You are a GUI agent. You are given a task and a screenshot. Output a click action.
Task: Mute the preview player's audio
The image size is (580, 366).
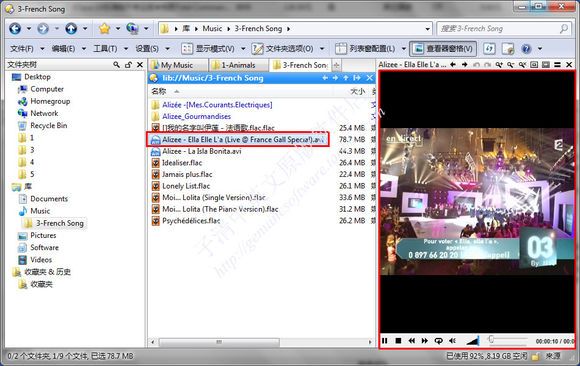click(452, 340)
